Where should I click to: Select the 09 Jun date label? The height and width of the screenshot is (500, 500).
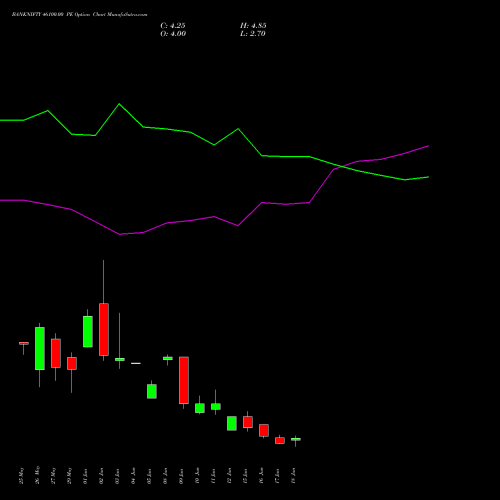(182, 476)
